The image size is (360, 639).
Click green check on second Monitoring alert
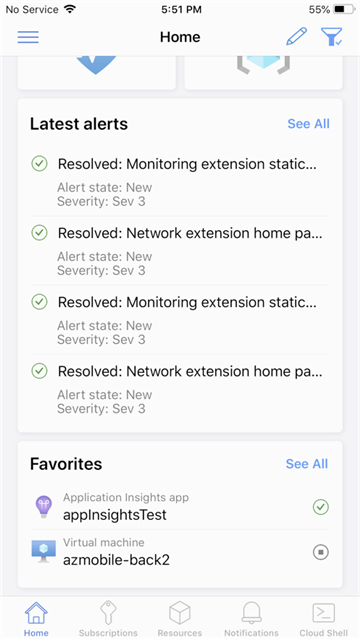coord(40,302)
